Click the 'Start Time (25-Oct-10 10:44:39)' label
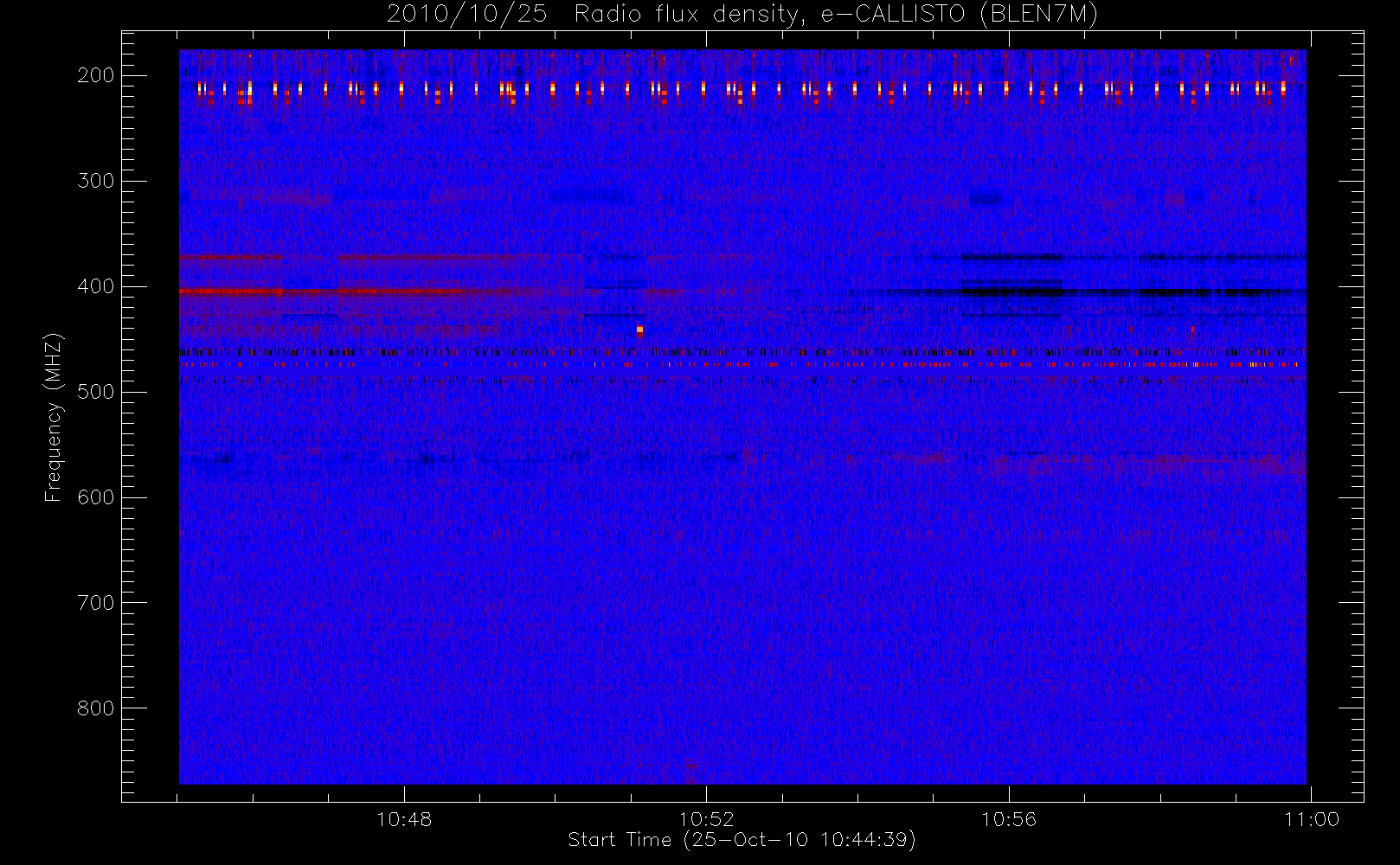 pos(742,840)
